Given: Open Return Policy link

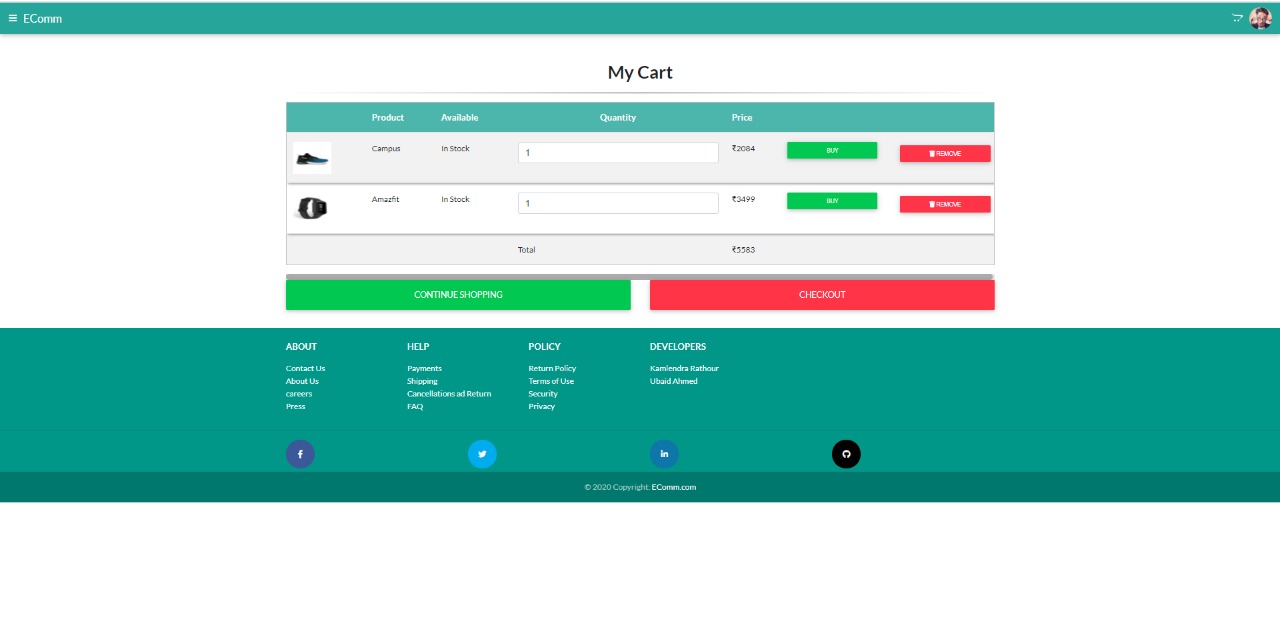Looking at the screenshot, I should [552, 368].
